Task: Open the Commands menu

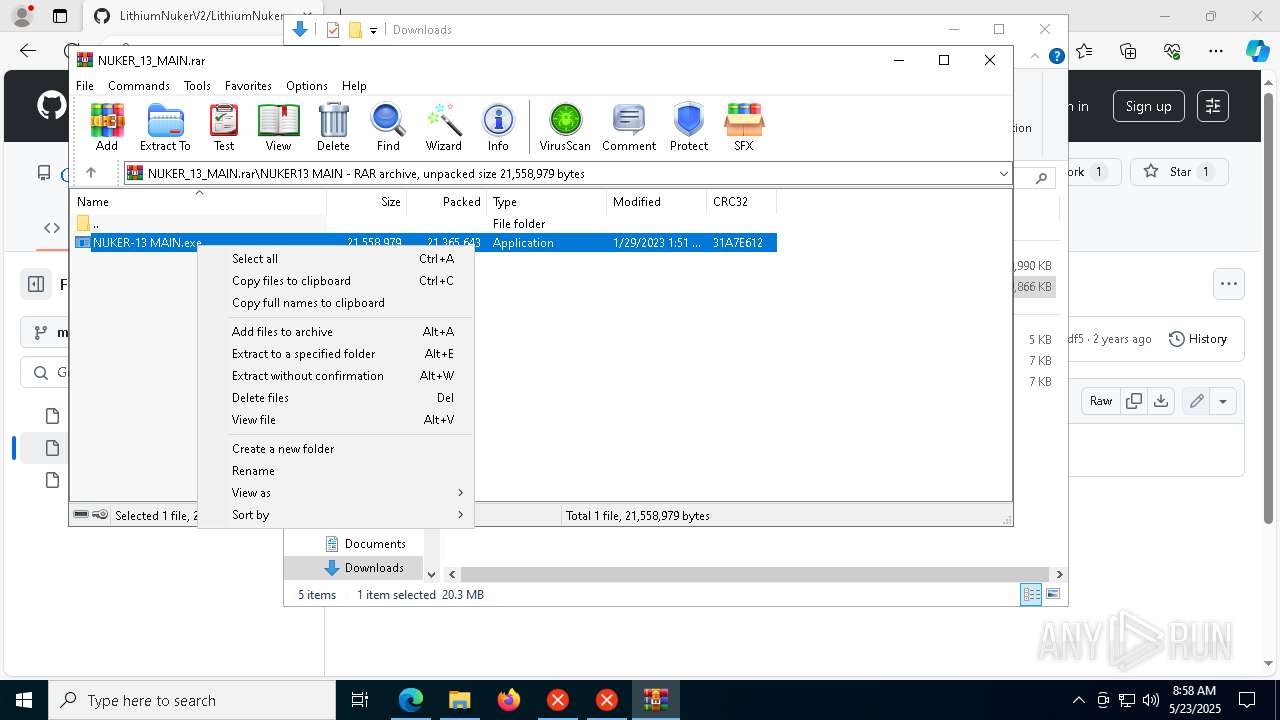Action: tap(139, 86)
